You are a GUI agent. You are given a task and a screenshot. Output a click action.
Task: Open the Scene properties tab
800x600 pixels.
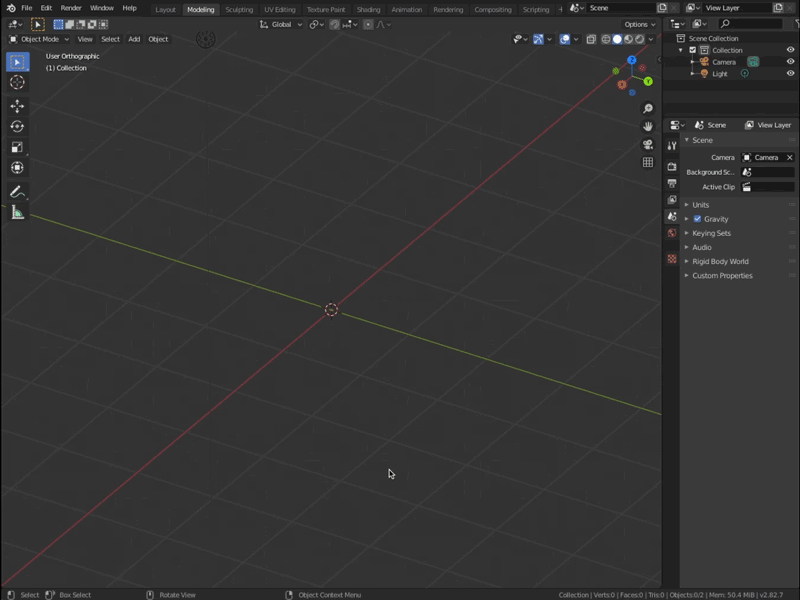[x=672, y=216]
